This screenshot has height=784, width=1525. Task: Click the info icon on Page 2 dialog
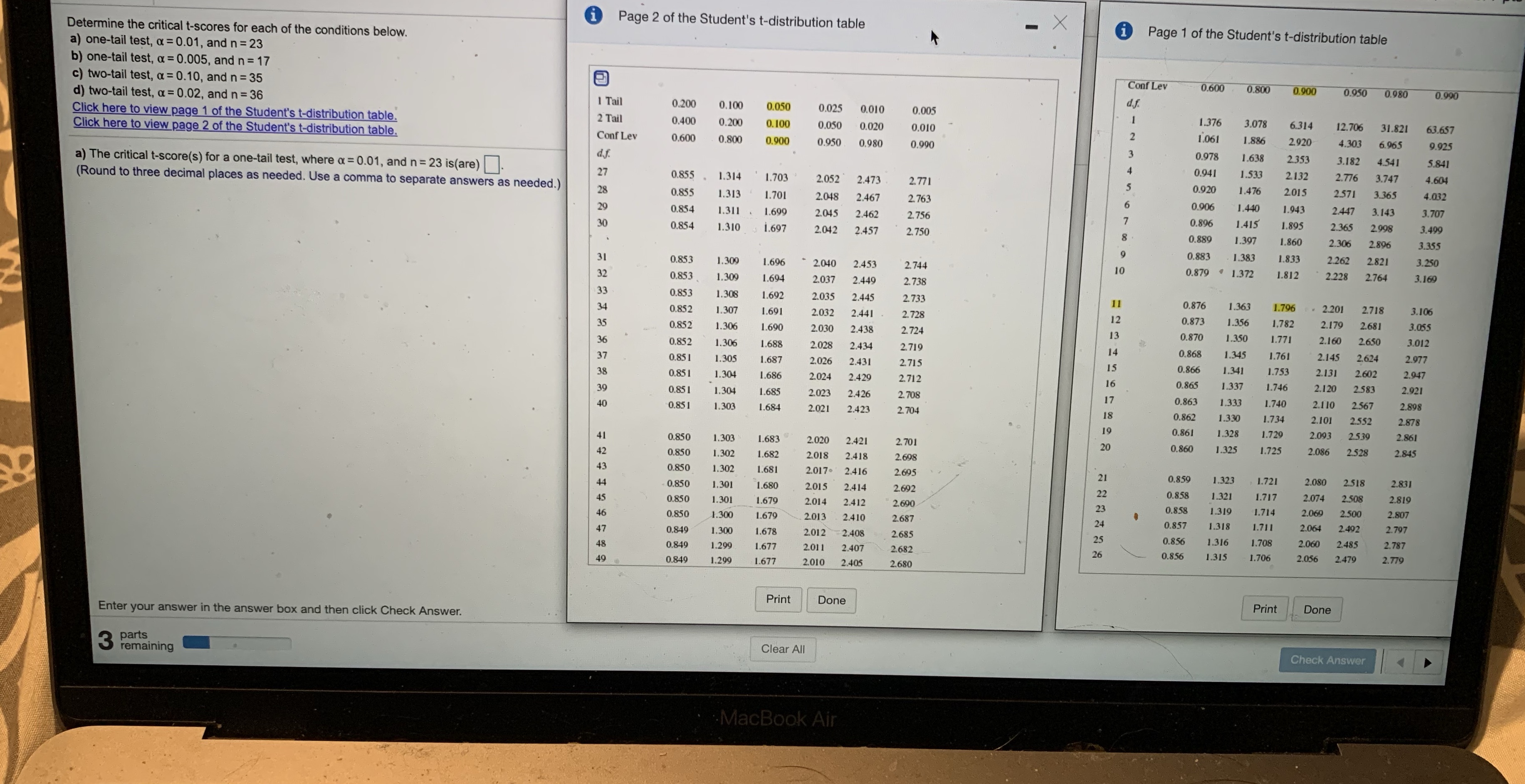tap(593, 15)
